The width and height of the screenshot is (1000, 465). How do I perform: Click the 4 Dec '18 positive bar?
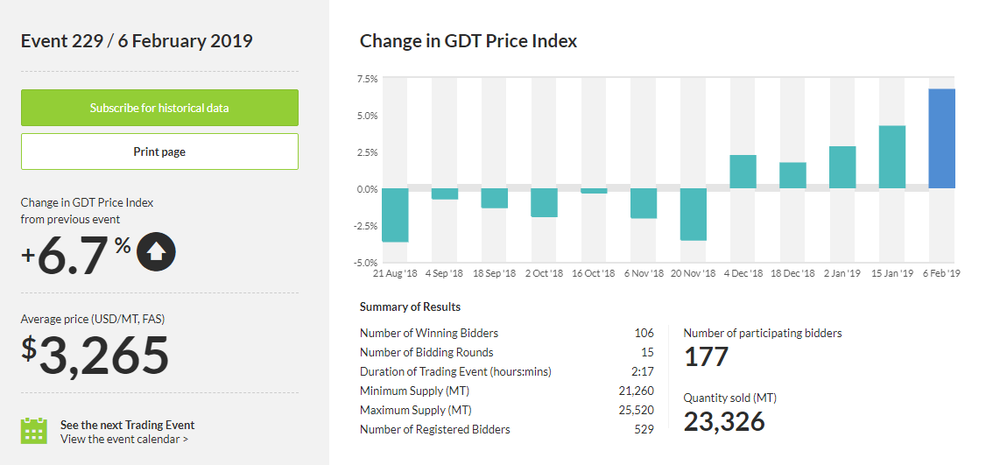pos(743,172)
